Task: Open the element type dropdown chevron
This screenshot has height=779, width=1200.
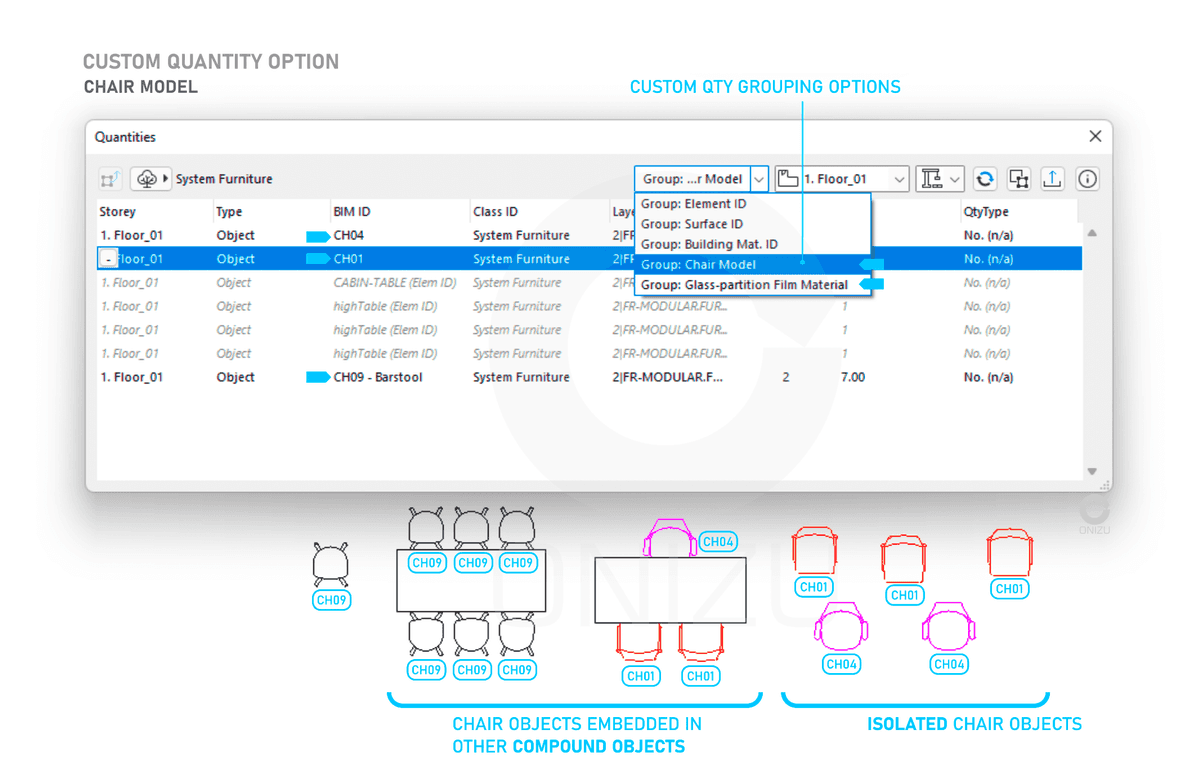Action: 956,178
